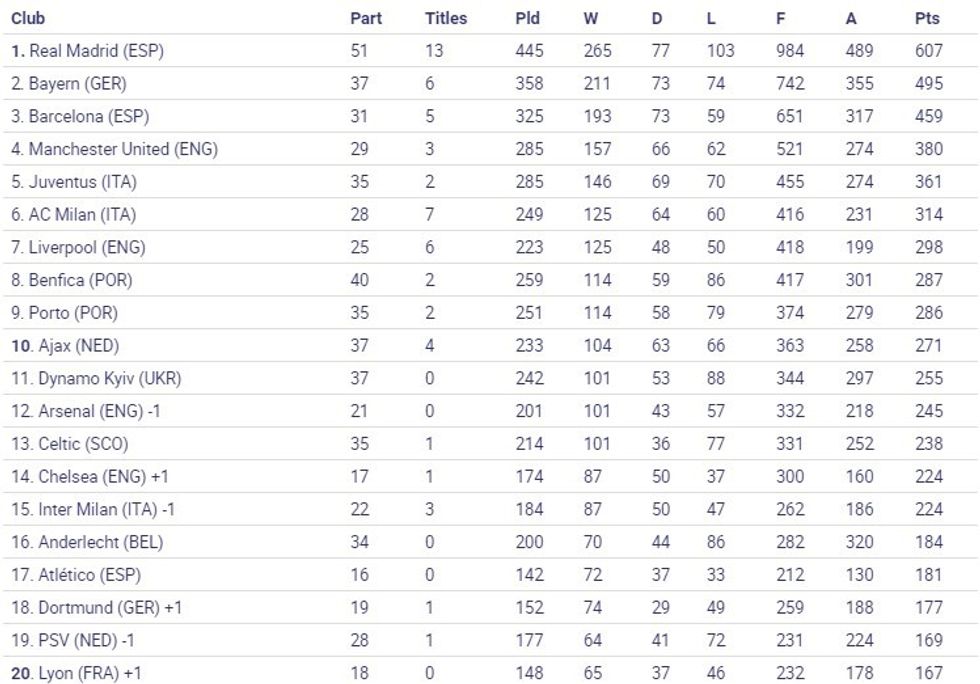This screenshot has height=684, width=980.
Task: Open the Atlético (ESP) entry
Action: (89, 575)
